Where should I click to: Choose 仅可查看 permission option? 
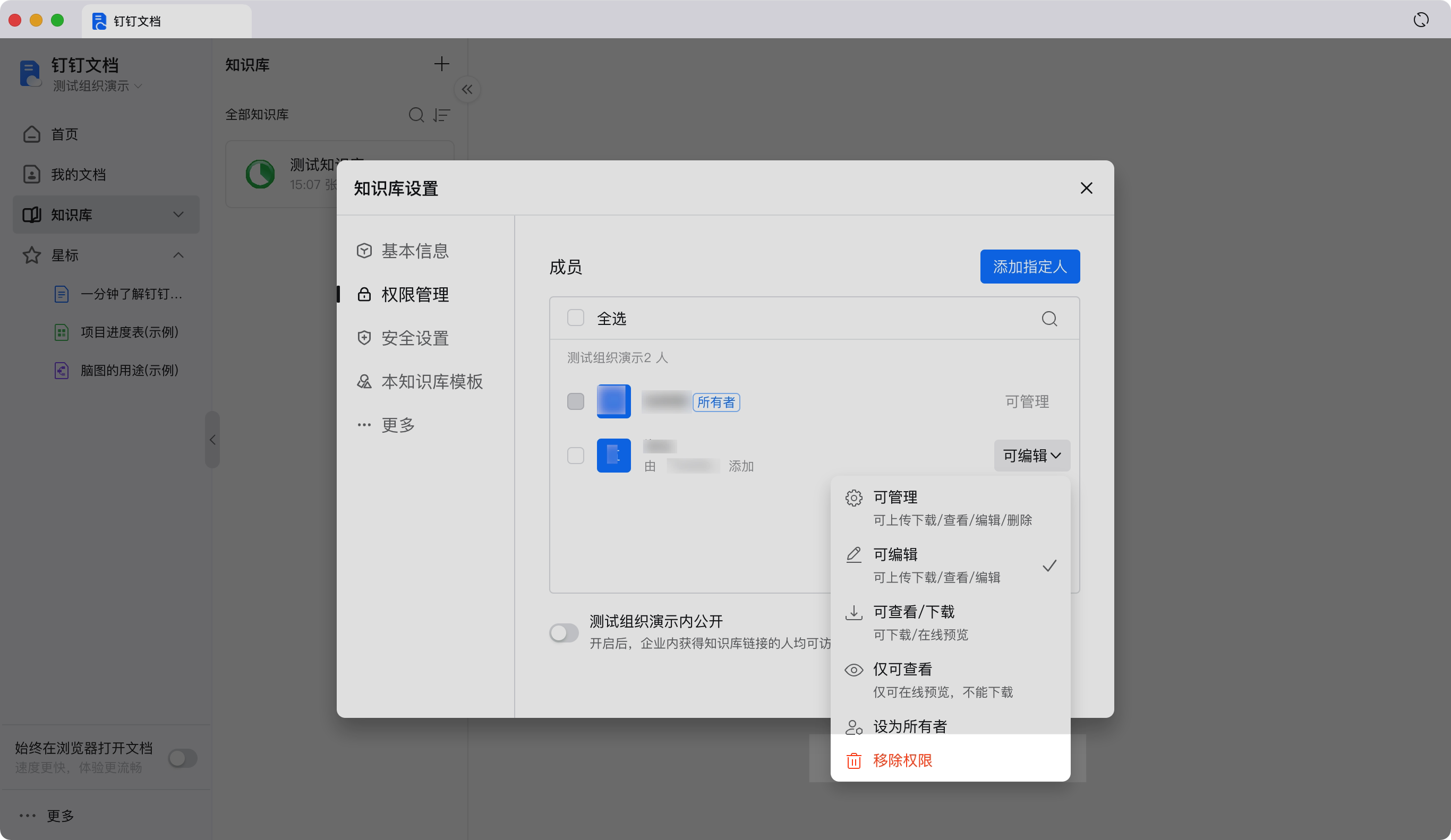coord(902,670)
